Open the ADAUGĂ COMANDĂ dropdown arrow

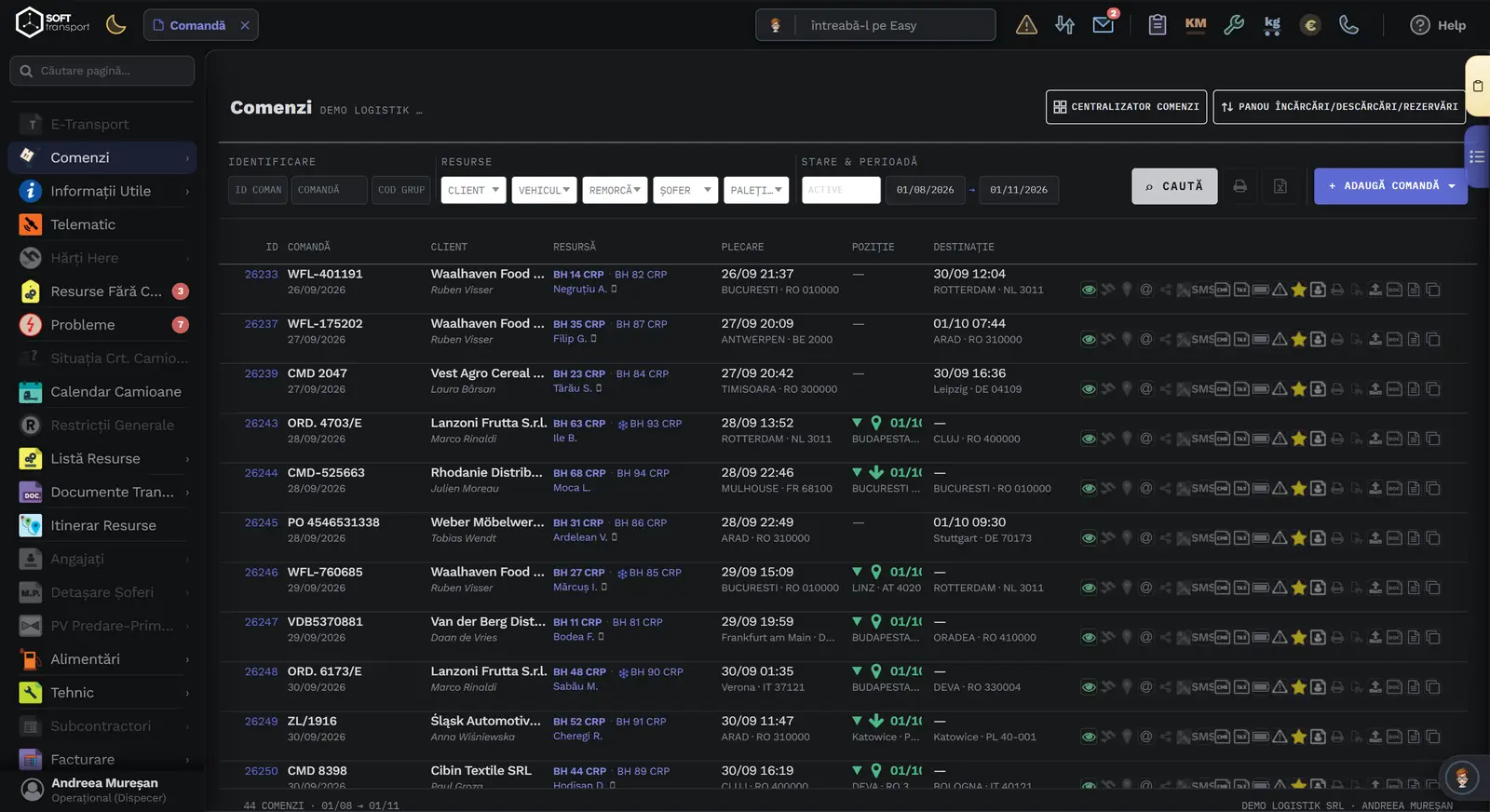[1452, 186]
